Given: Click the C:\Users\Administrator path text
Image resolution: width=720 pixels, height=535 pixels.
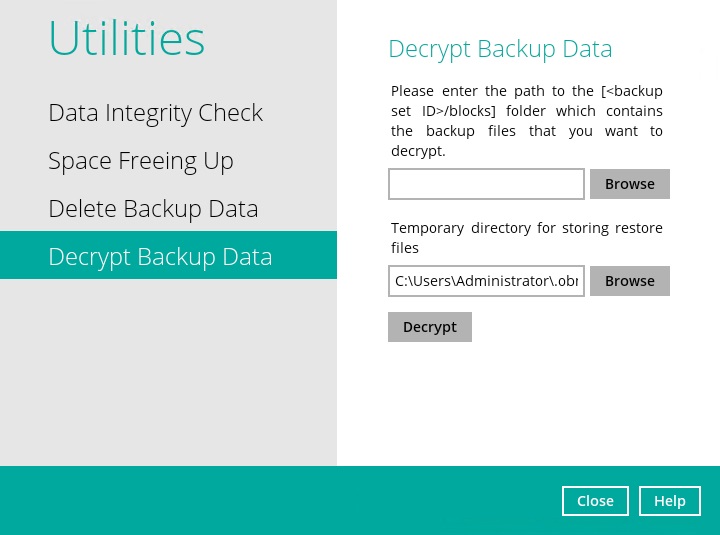Looking at the screenshot, I should 484,281.
